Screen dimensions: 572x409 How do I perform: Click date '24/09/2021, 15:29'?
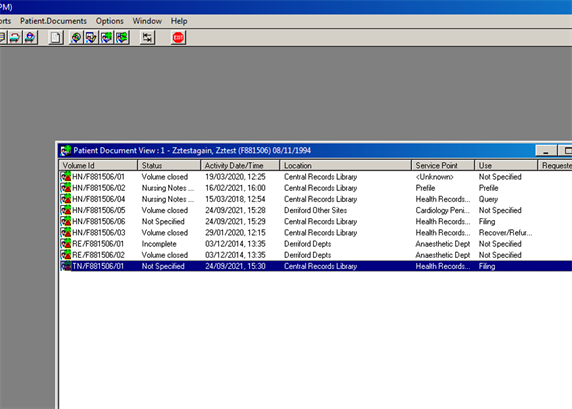pos(235,221)
